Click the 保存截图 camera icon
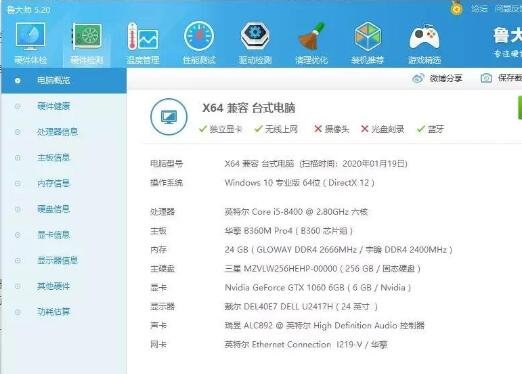The width and height of the screenshot is (522, 374). [x=486, y=78]
